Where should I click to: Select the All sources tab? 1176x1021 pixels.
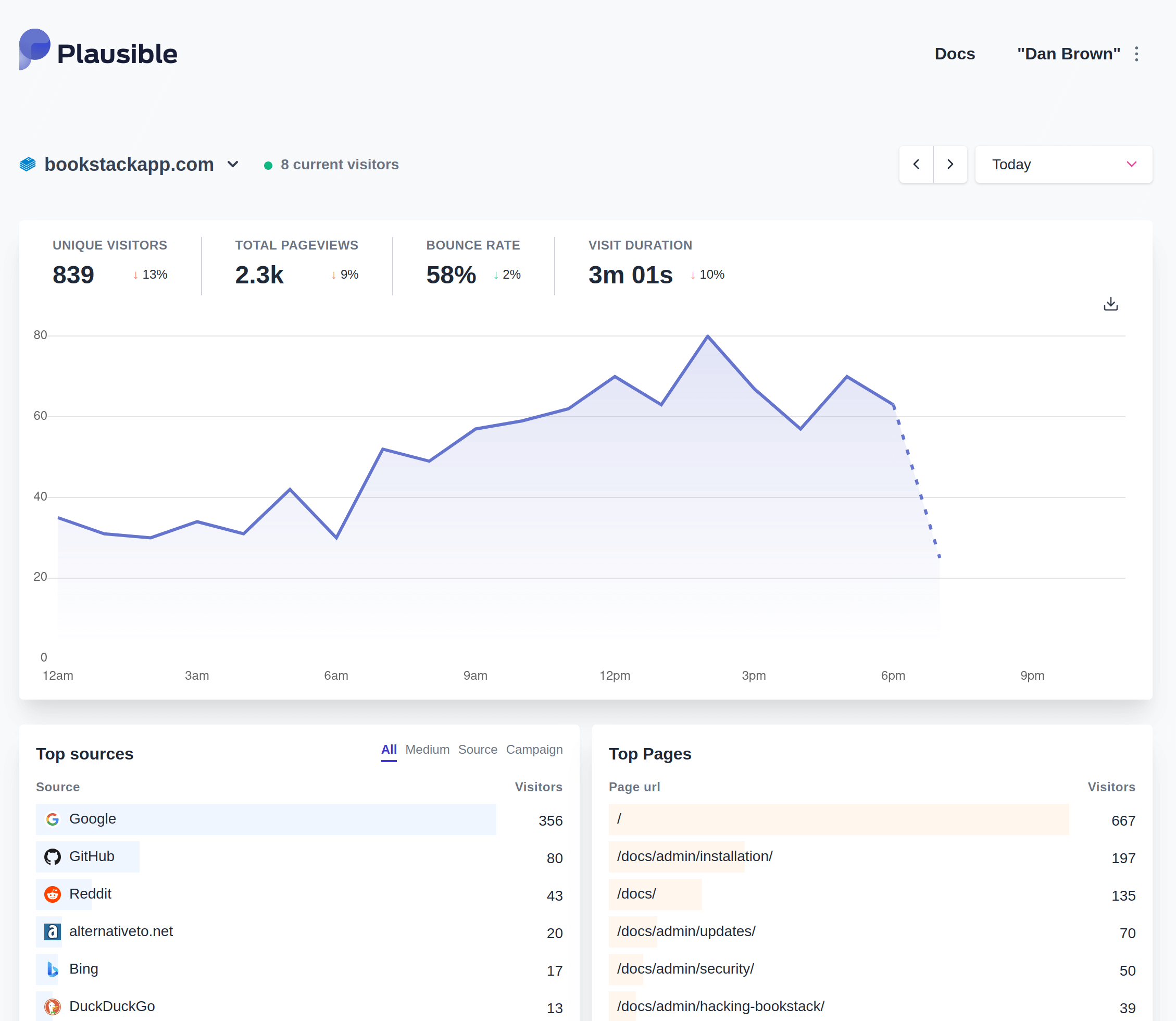[389, 750]
